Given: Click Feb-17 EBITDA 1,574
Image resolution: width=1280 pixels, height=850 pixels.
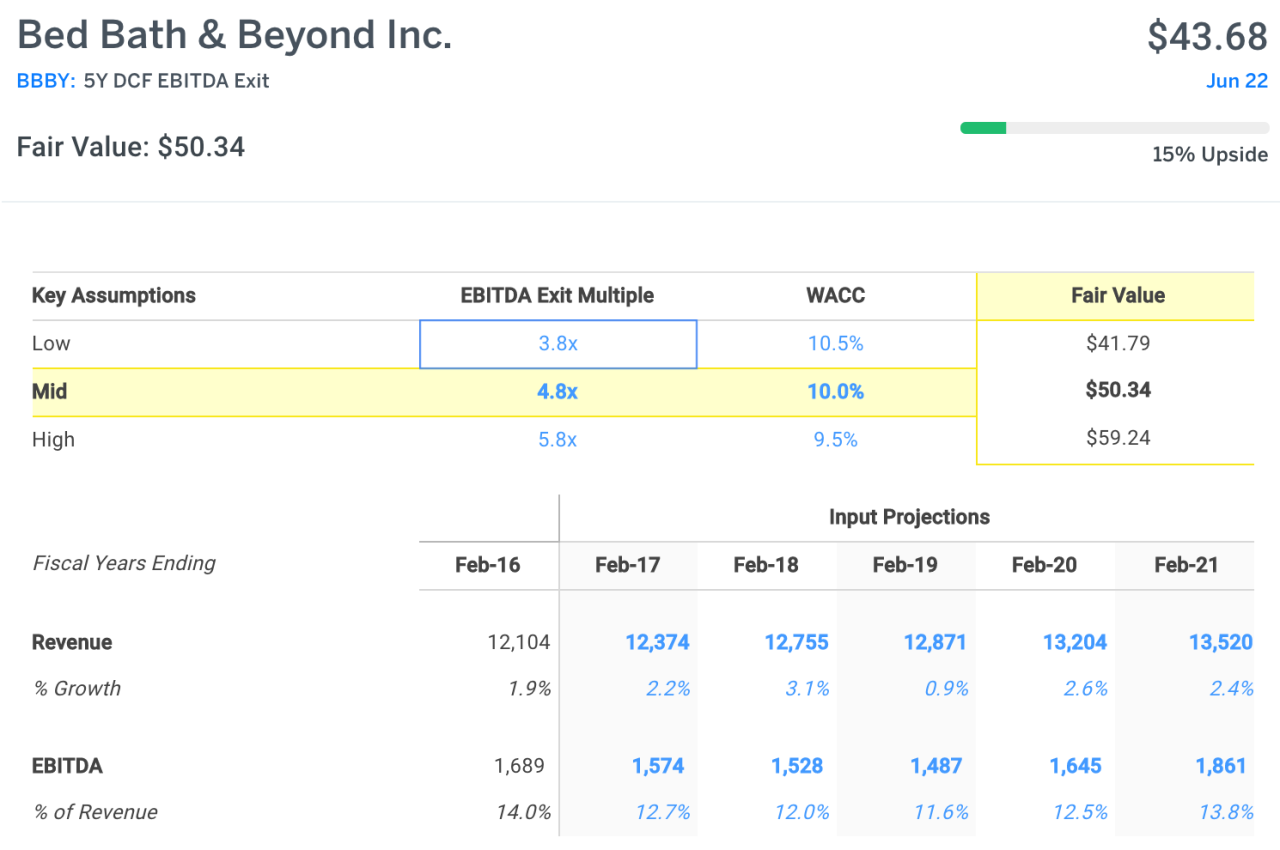Looking at the screenshot, I should [x=658, y=766].
